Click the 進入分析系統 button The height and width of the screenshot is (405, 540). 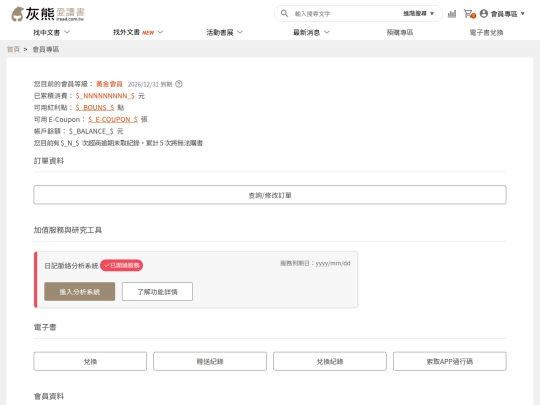pos(80,292)
